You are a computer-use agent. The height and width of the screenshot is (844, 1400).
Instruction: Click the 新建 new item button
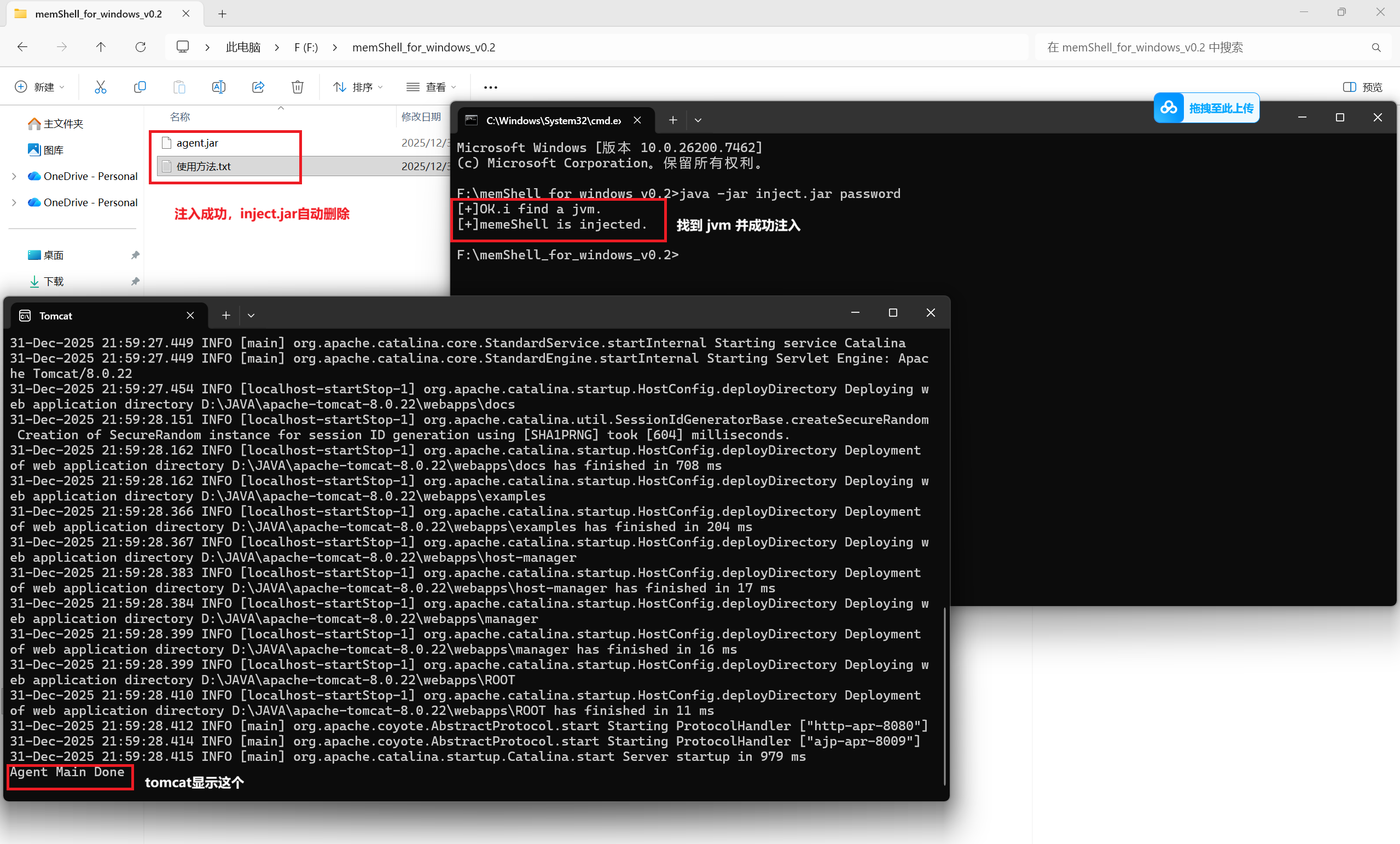[39, 87]
